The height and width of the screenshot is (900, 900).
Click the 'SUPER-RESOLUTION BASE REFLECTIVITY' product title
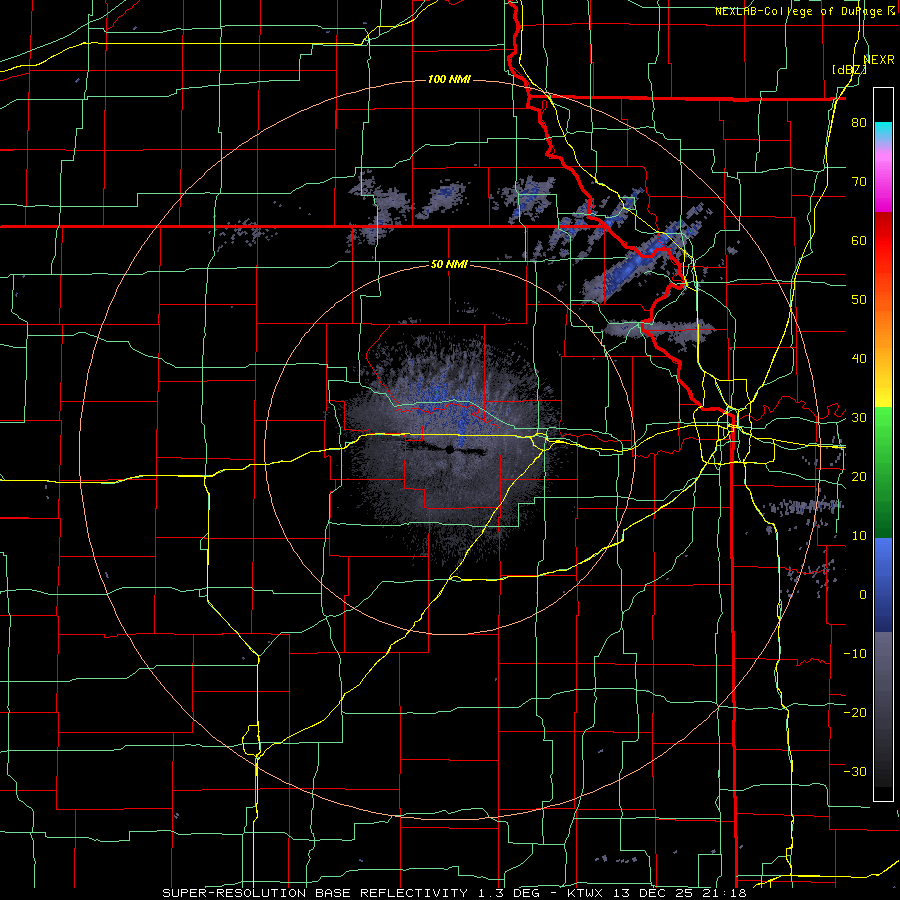(x=315, y=893)
